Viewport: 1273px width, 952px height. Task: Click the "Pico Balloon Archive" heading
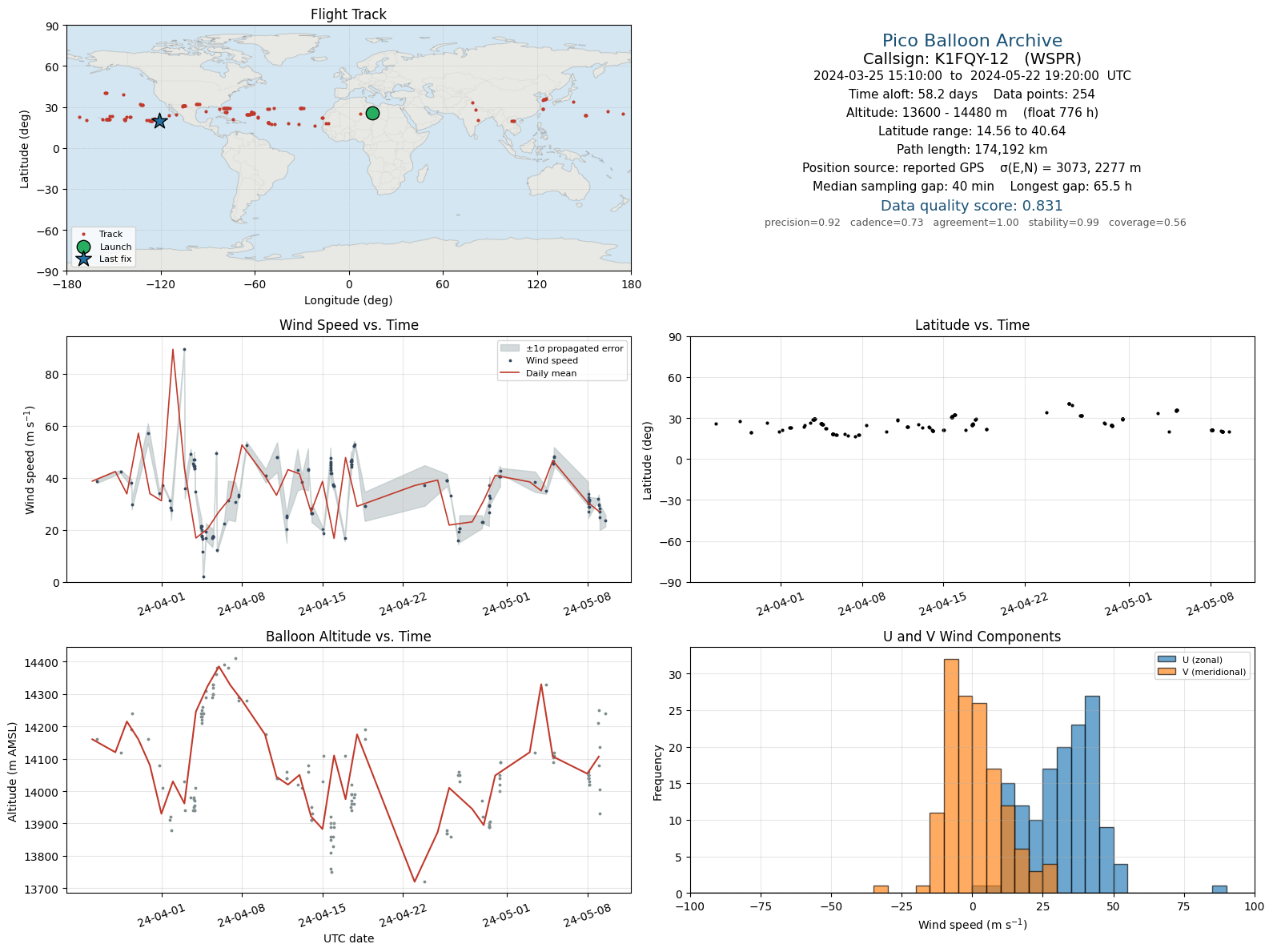(972, 41)
